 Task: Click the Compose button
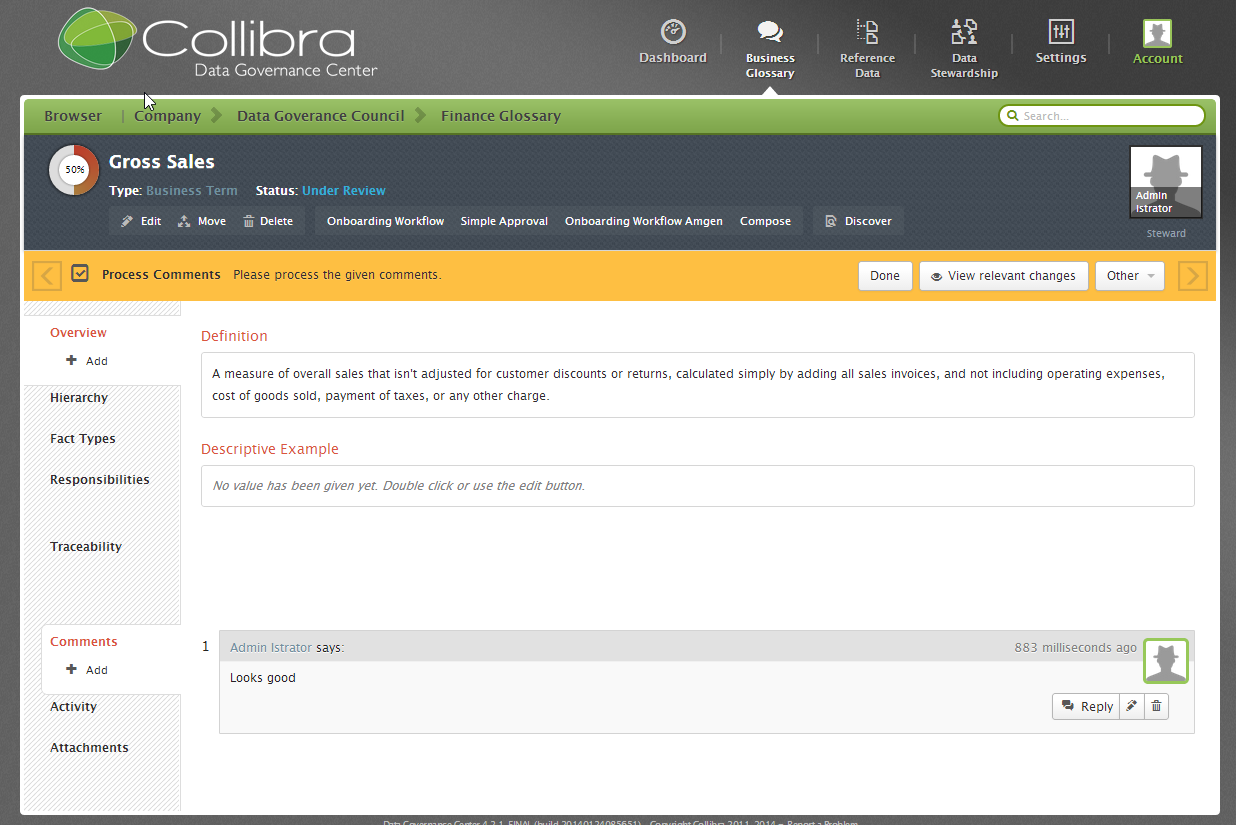click(765, 221)
